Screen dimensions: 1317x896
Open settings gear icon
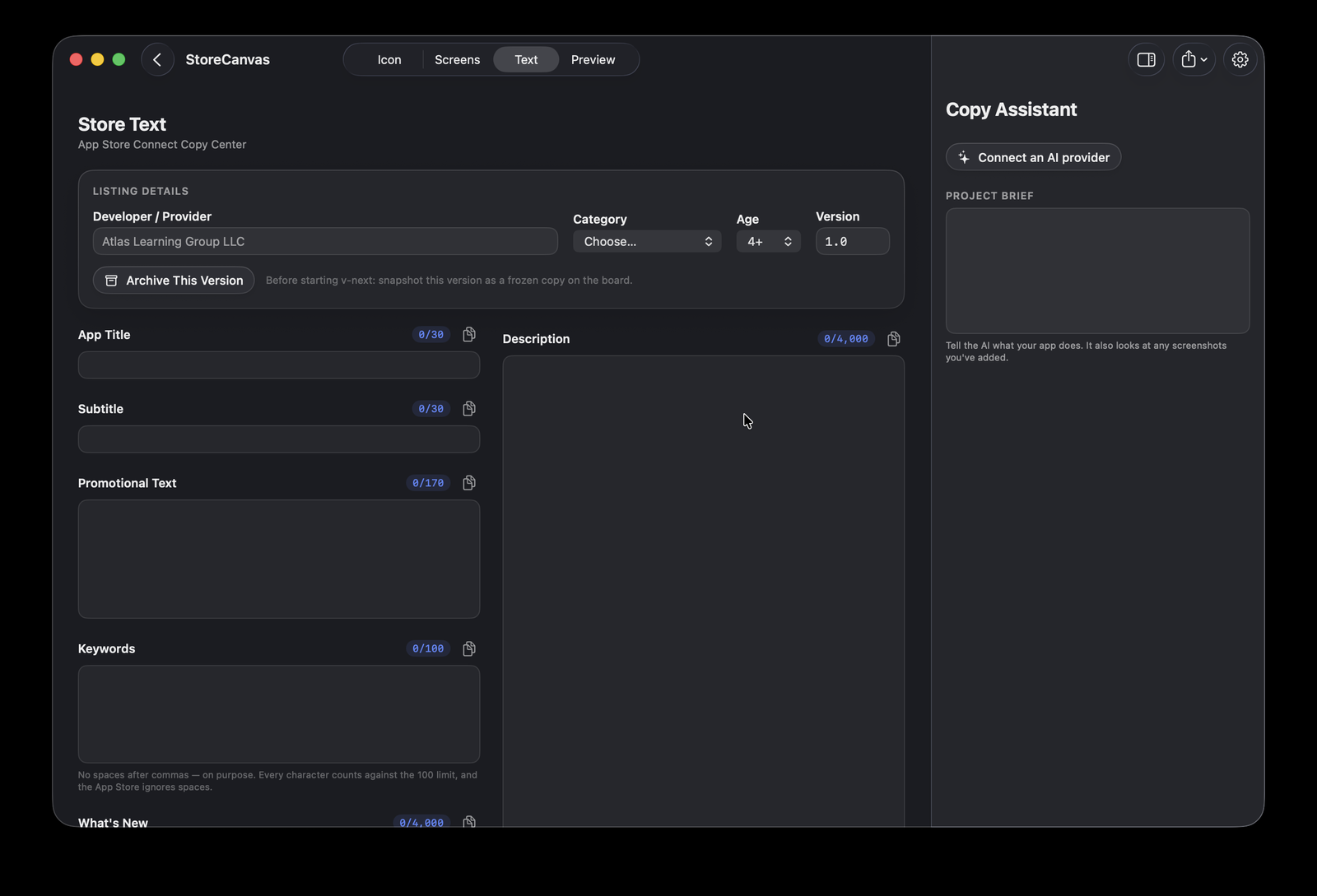pos(1240,59)
